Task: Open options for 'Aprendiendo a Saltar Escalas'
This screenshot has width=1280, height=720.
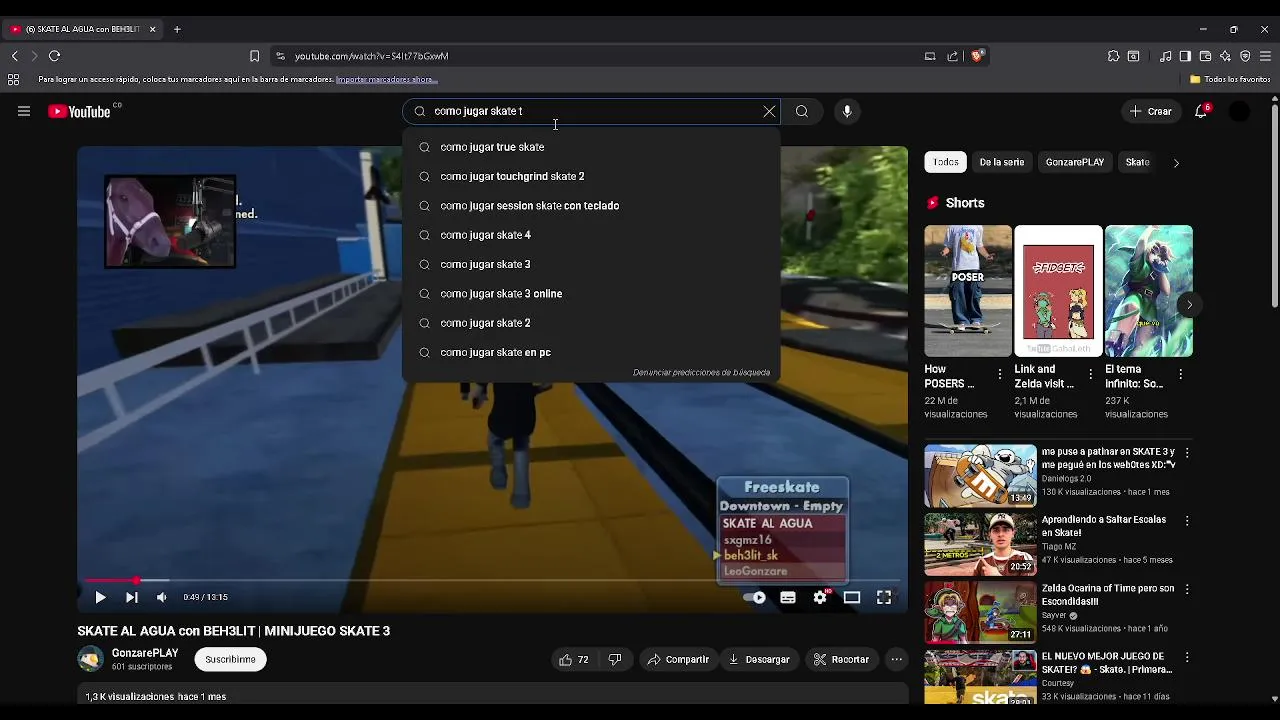Action: [x=1187, y=521]
